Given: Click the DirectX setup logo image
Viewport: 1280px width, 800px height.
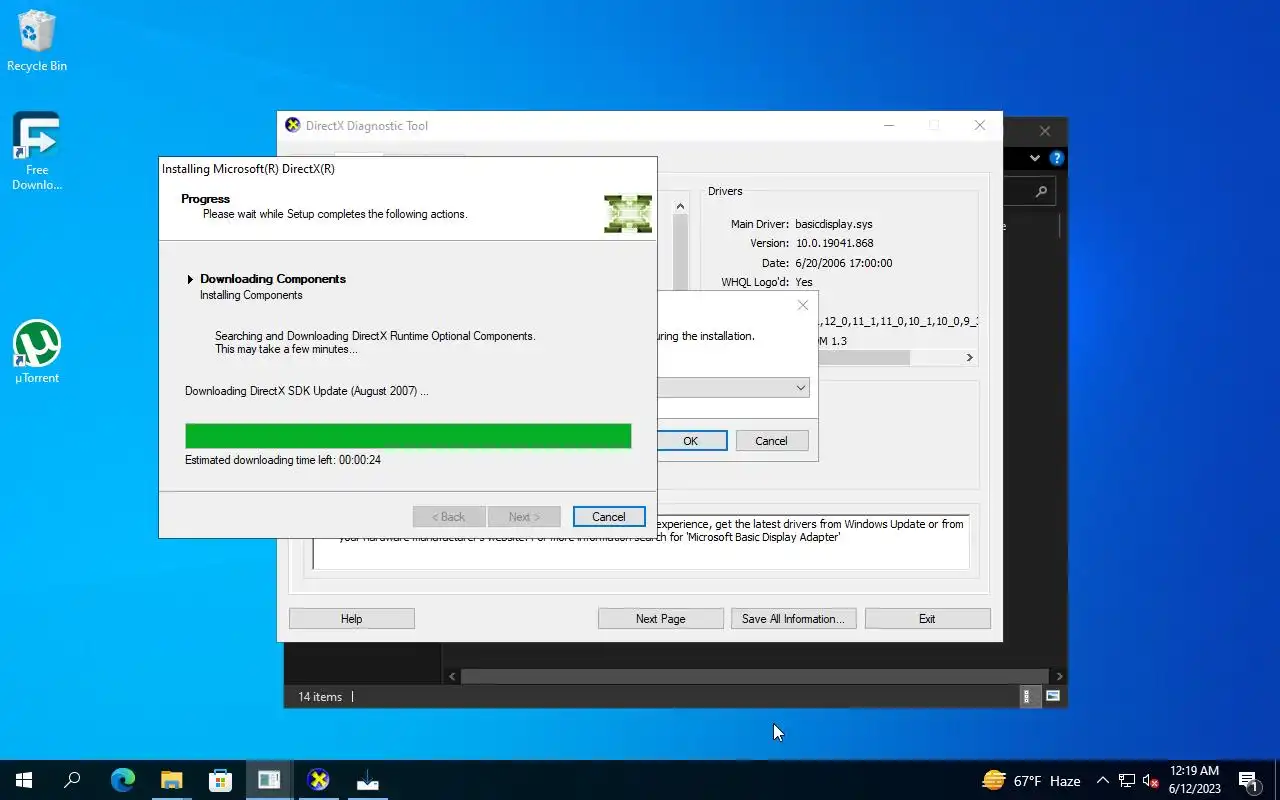Looking at the screenshot, I should point(628,214).
